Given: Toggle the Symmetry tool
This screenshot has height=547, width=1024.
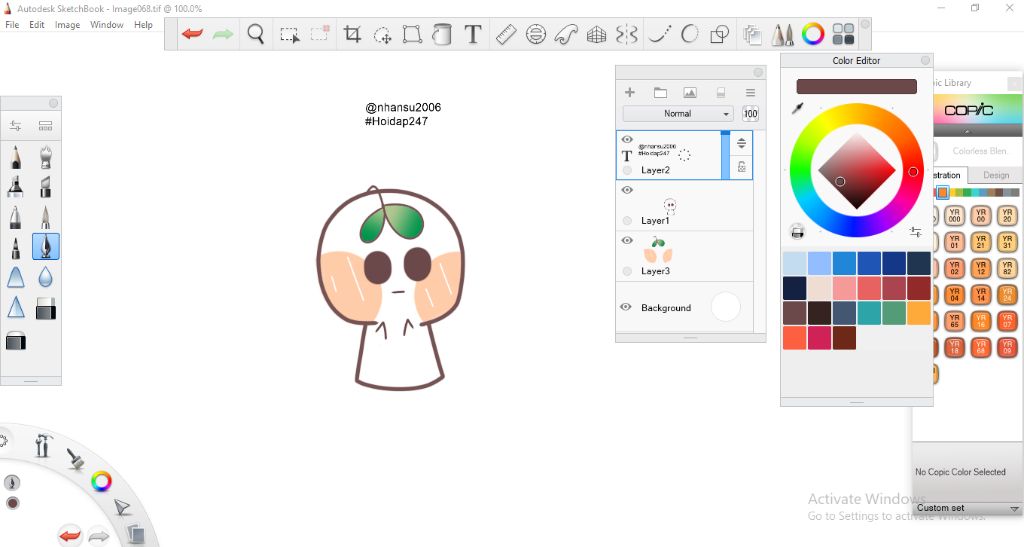Looking at the screenshot, I should tap(626, 34).
